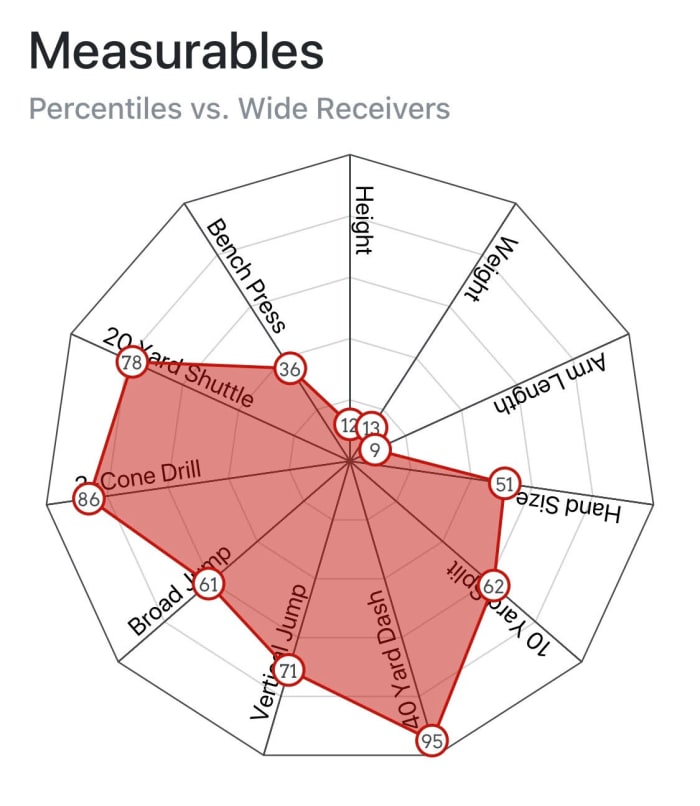The width and height of the screenshot is (700, 806).
Task: Select the 62 marker for 10 Yard Split
Action: (x=492, y=585)
